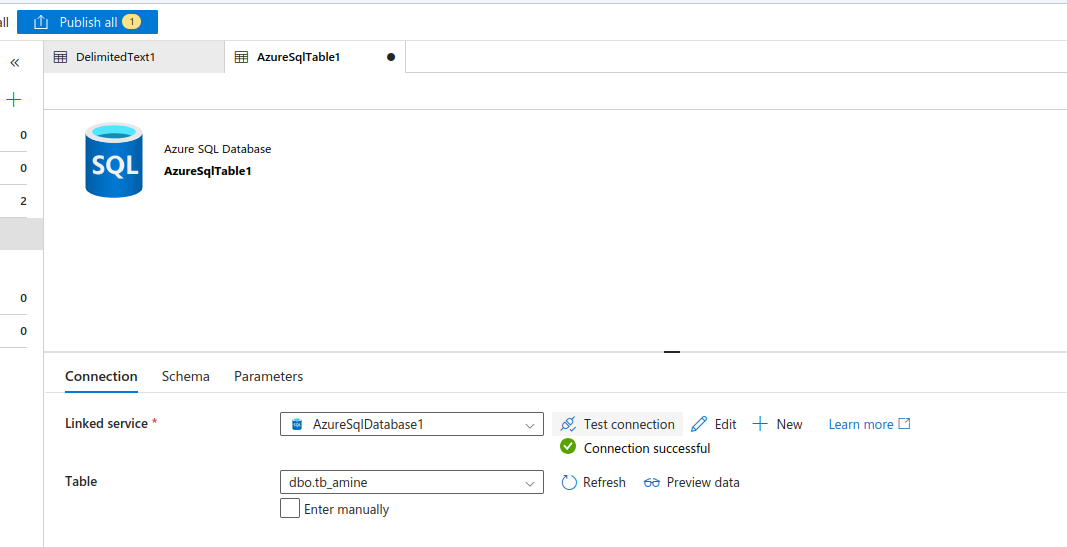Click the Publish all button
Screen dimensions: 1067x547
click(x=87, y=22)
